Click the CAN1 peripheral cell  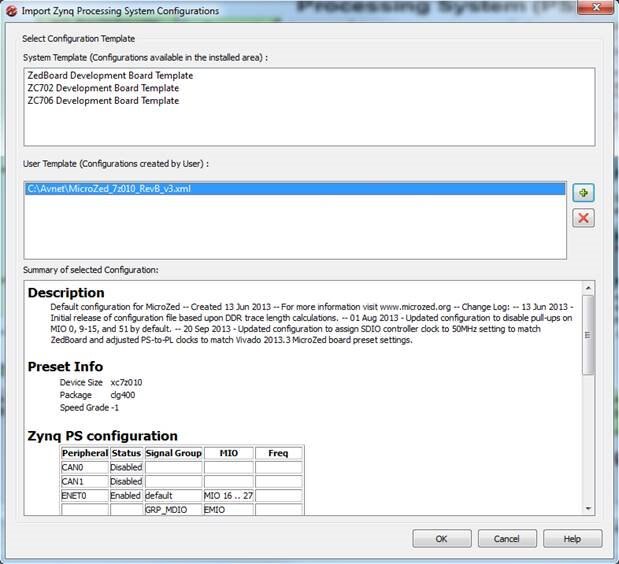pyautogui.click(x=85, y=482)
